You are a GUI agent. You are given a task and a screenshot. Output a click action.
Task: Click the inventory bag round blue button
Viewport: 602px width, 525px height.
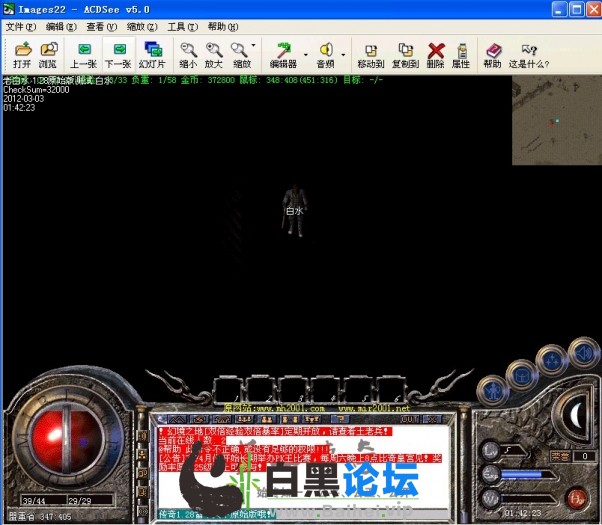coord(522,374)
